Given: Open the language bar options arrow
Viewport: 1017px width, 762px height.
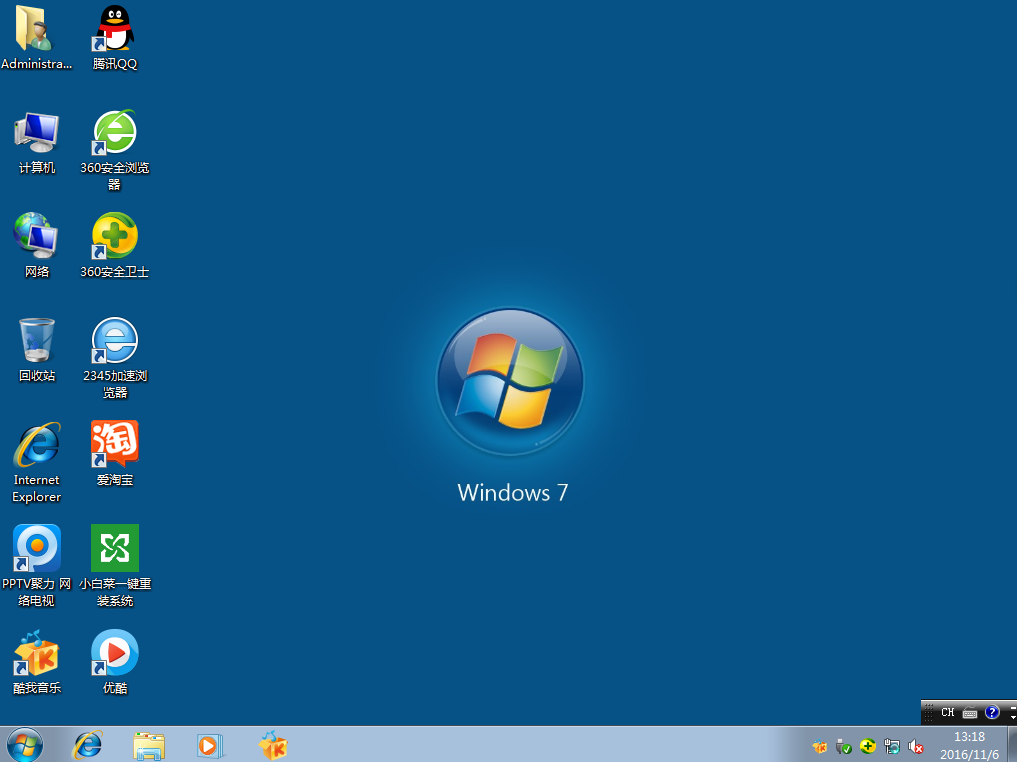Looking at the screenshot, I should click(1013, 717).
